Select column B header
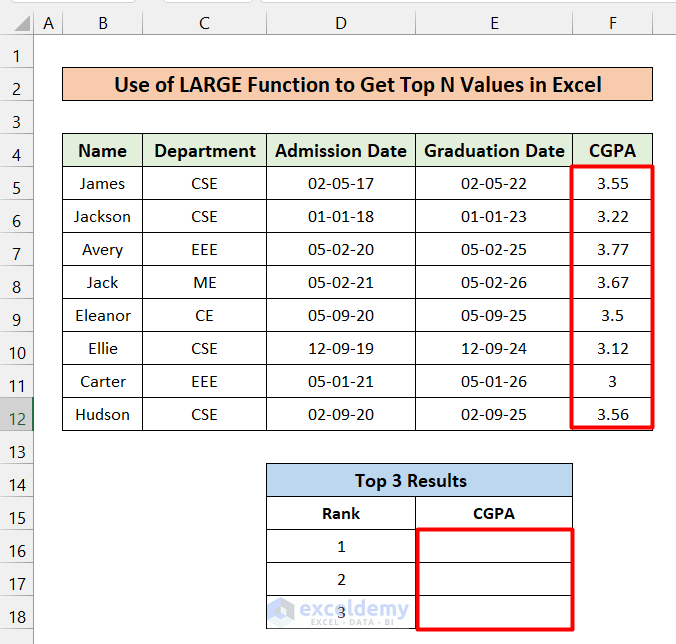This screenshot has width=676, height=644. [103, 23]
